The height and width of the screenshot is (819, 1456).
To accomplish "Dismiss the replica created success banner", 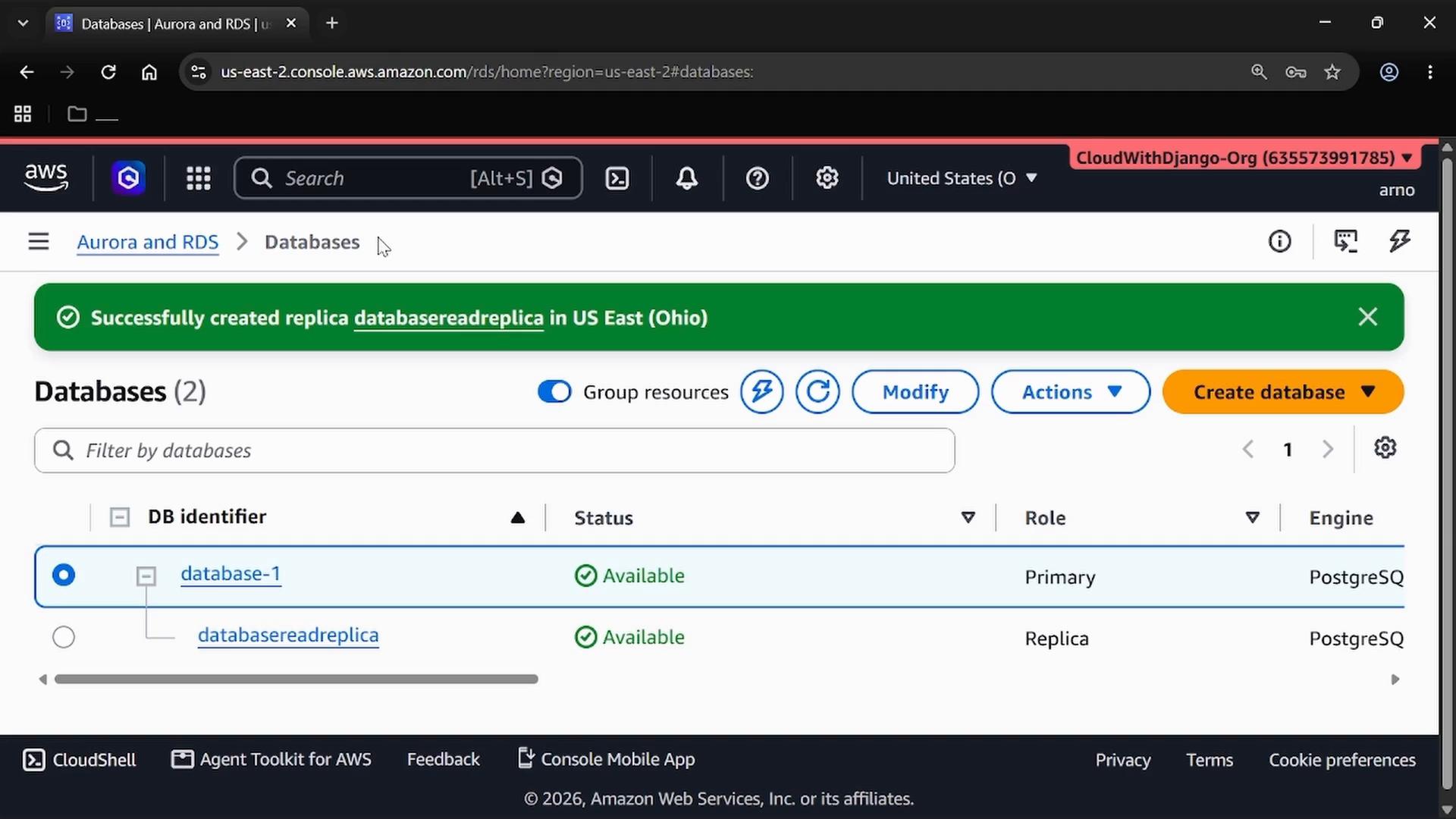I will [x=1368, y=317].
